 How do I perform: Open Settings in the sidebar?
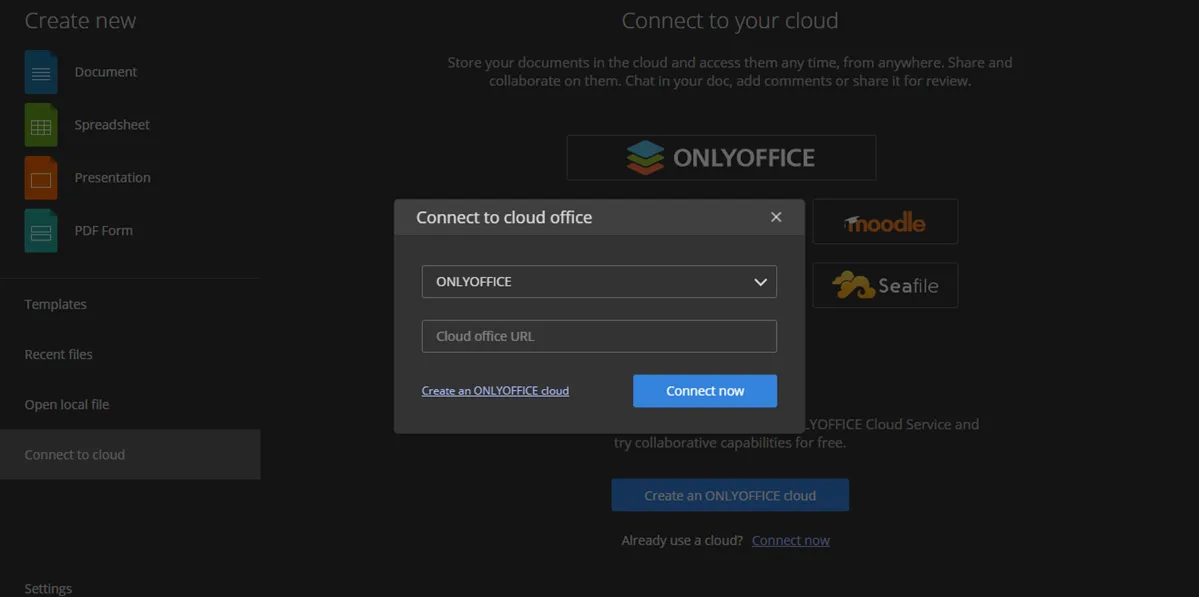click(48, 589)
